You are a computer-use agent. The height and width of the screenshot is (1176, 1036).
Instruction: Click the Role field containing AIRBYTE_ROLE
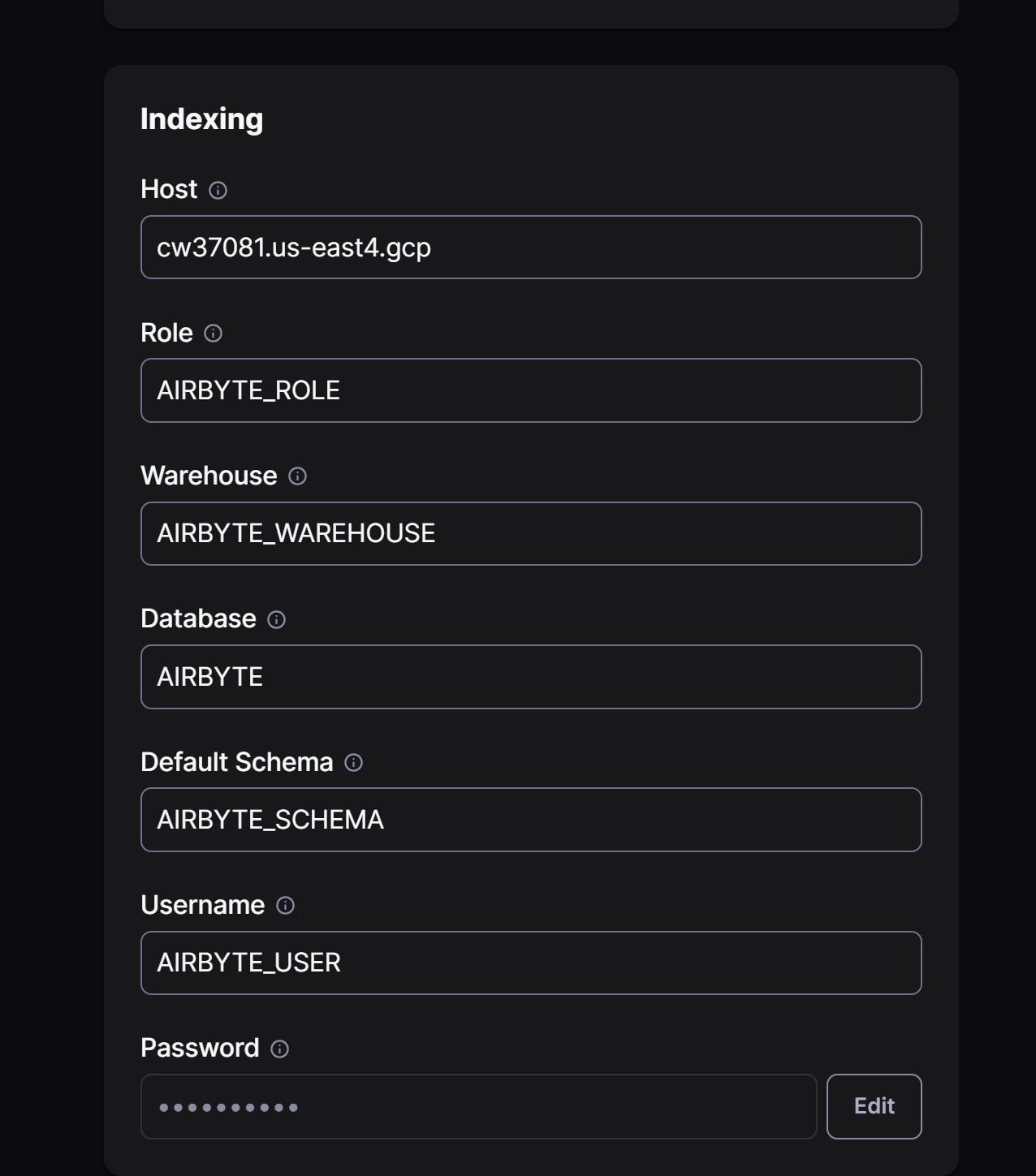(531, 390)
